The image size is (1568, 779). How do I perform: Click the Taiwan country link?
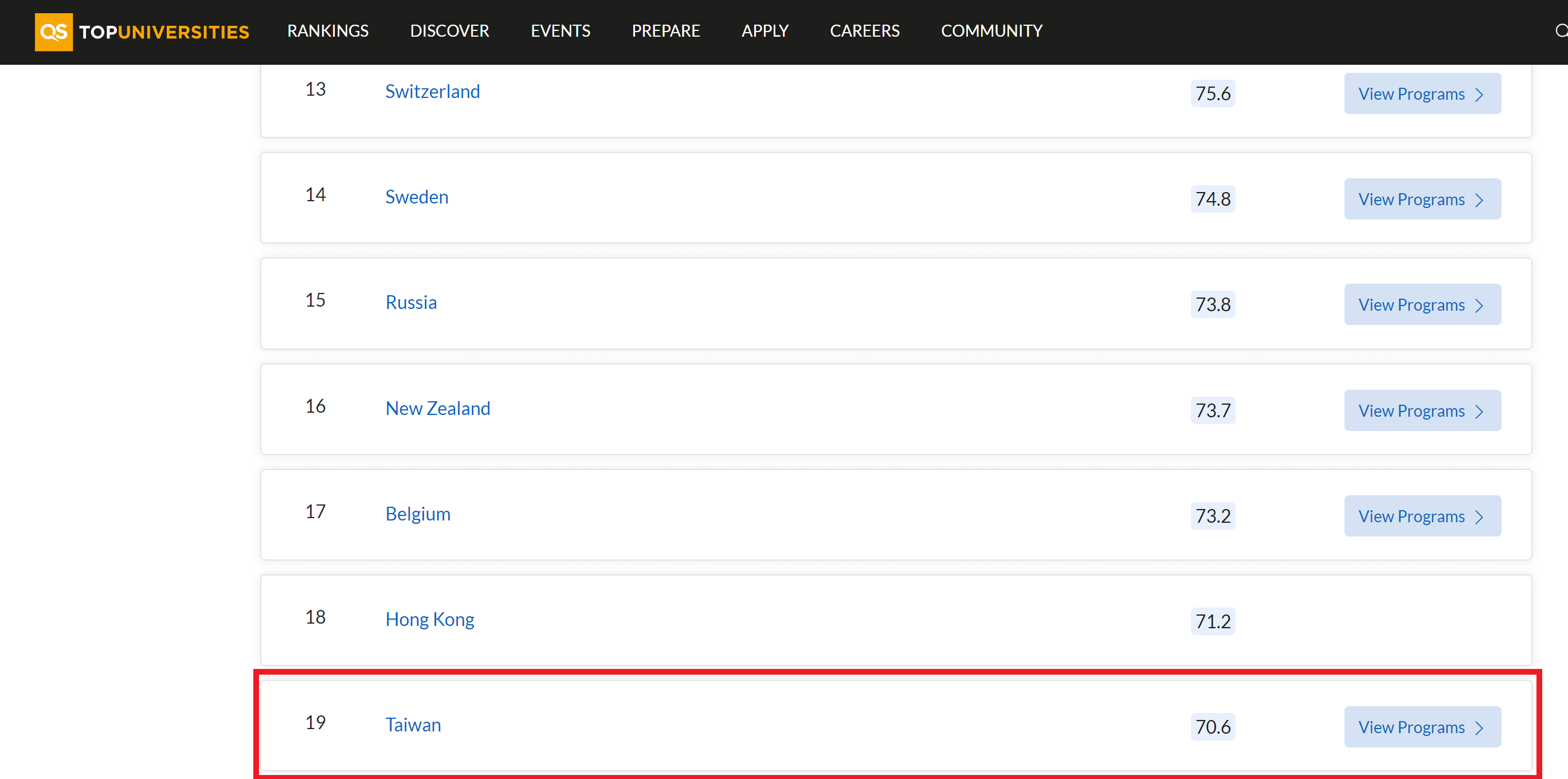tap(413, 725)
